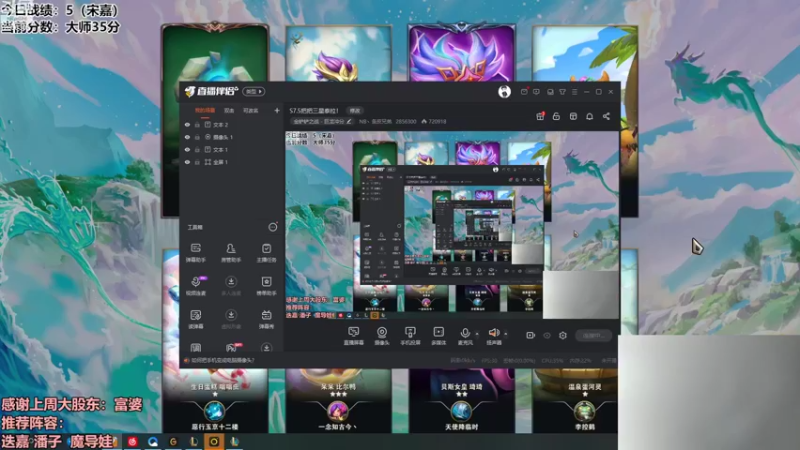Lock the 文本 1 source
The image size is (800, 450).
197,149
